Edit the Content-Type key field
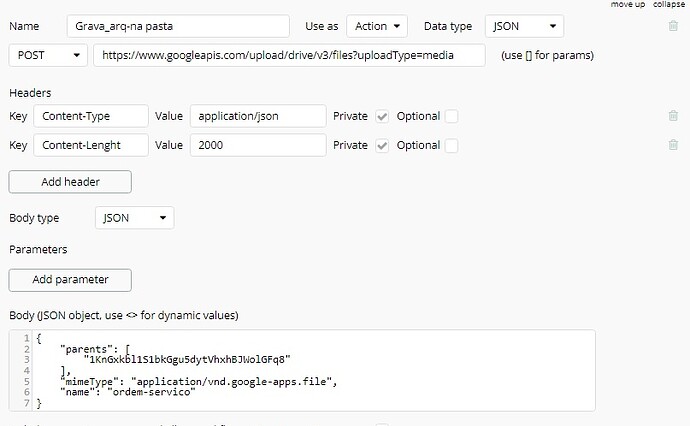690x426 pixels. click(91, 116)
